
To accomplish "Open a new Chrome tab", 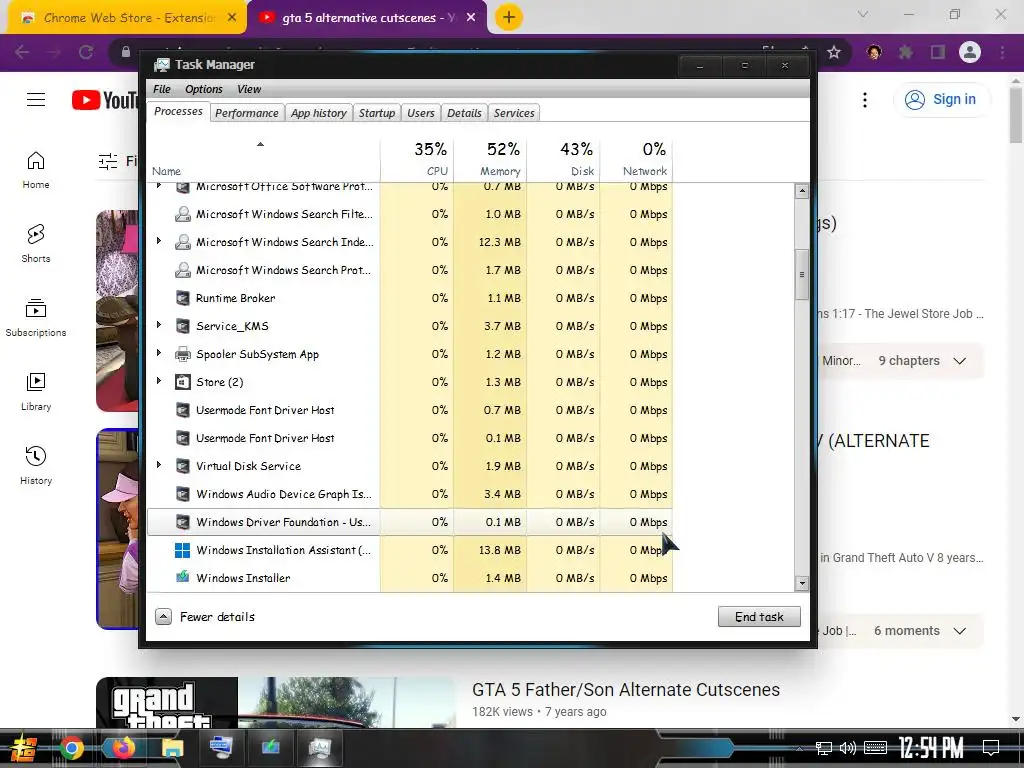I will click(x=508, y=18).
